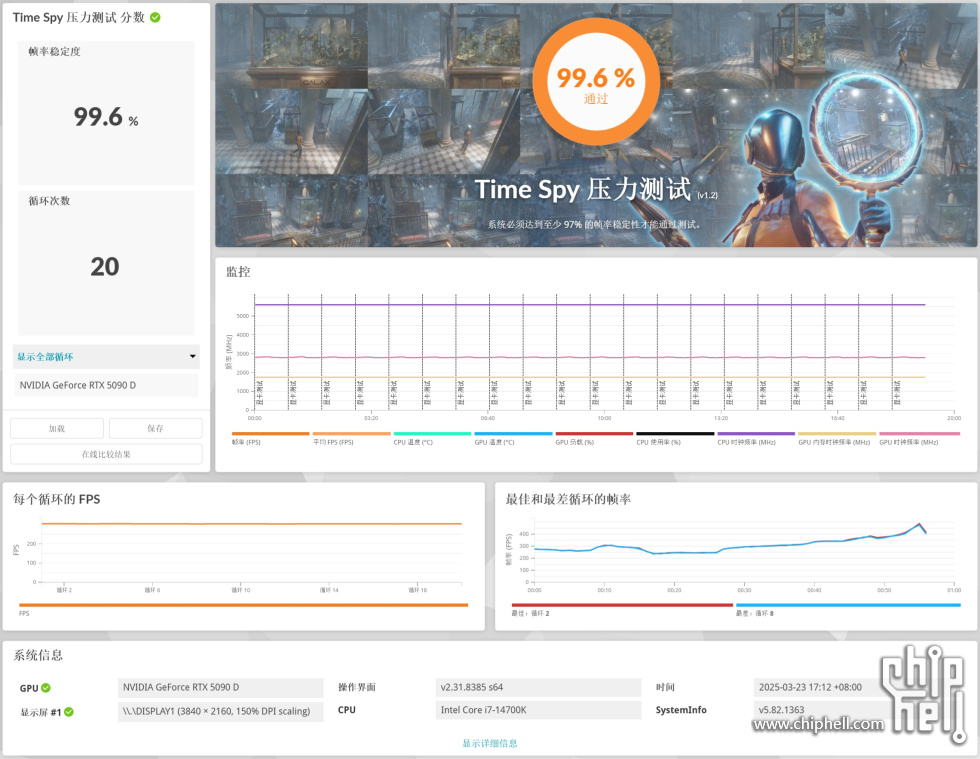
Task: Toggle the orange 帧率 (FPS) legend swatch
Action: 271,433
